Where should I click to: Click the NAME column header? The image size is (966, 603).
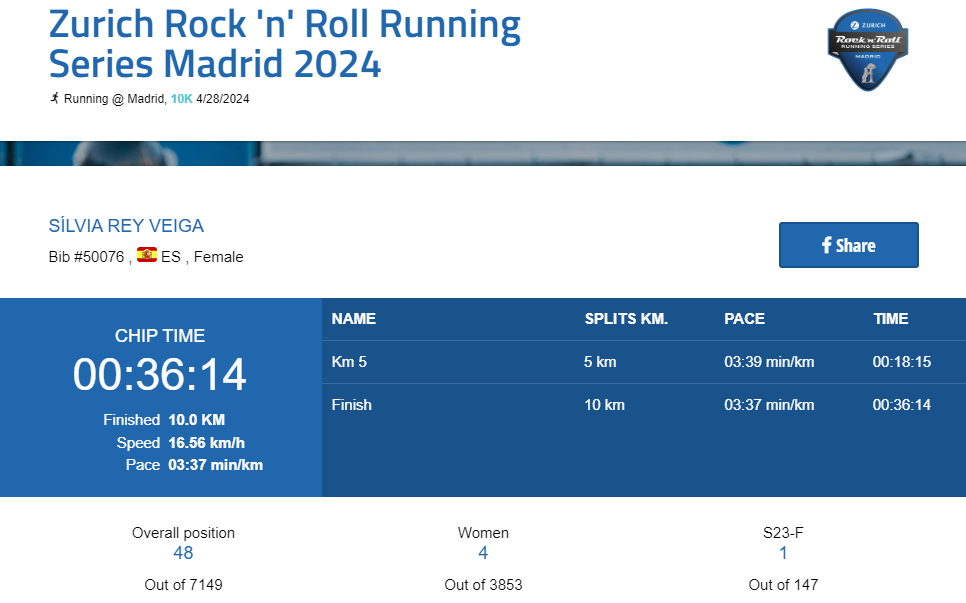pyautogui.click(x=354, y=318)
